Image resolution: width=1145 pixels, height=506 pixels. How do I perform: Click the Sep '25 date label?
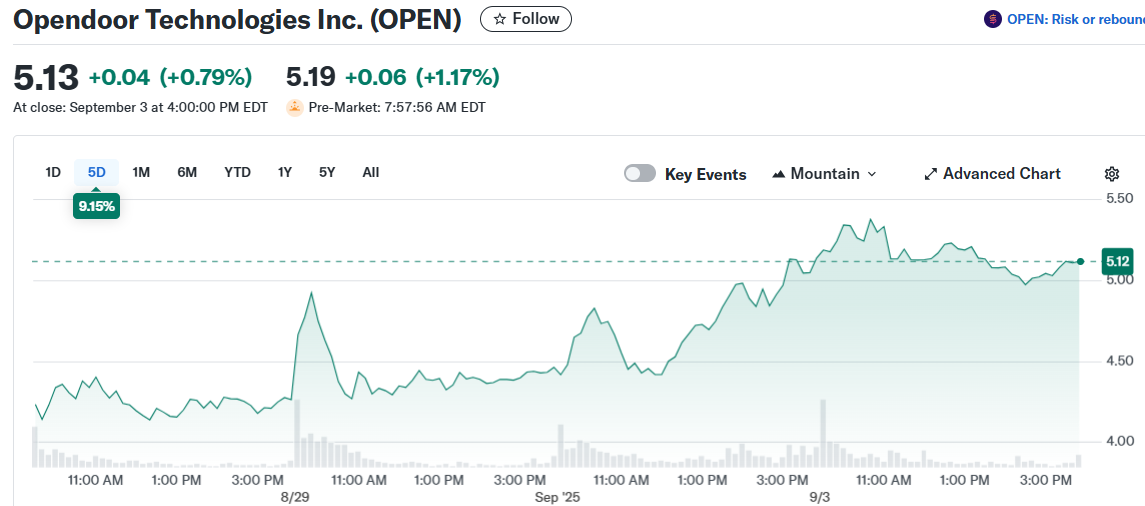point(557,497)
